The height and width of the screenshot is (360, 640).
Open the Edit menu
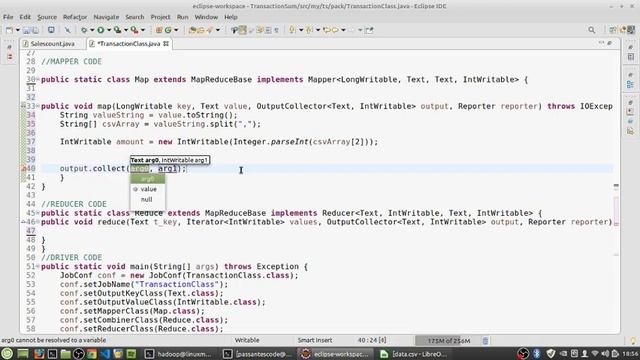(x=25, y=17)
